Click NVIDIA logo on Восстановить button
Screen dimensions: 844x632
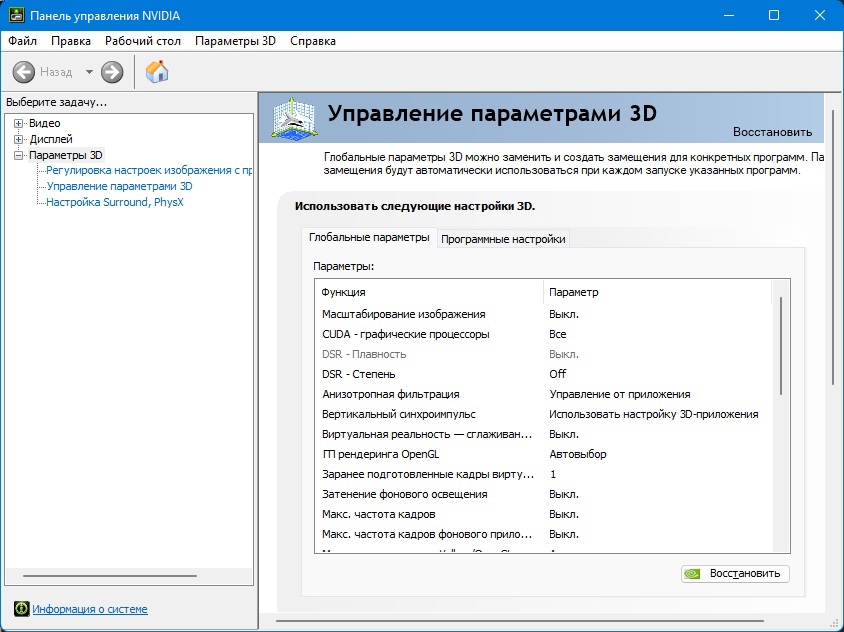pos(692,574)
